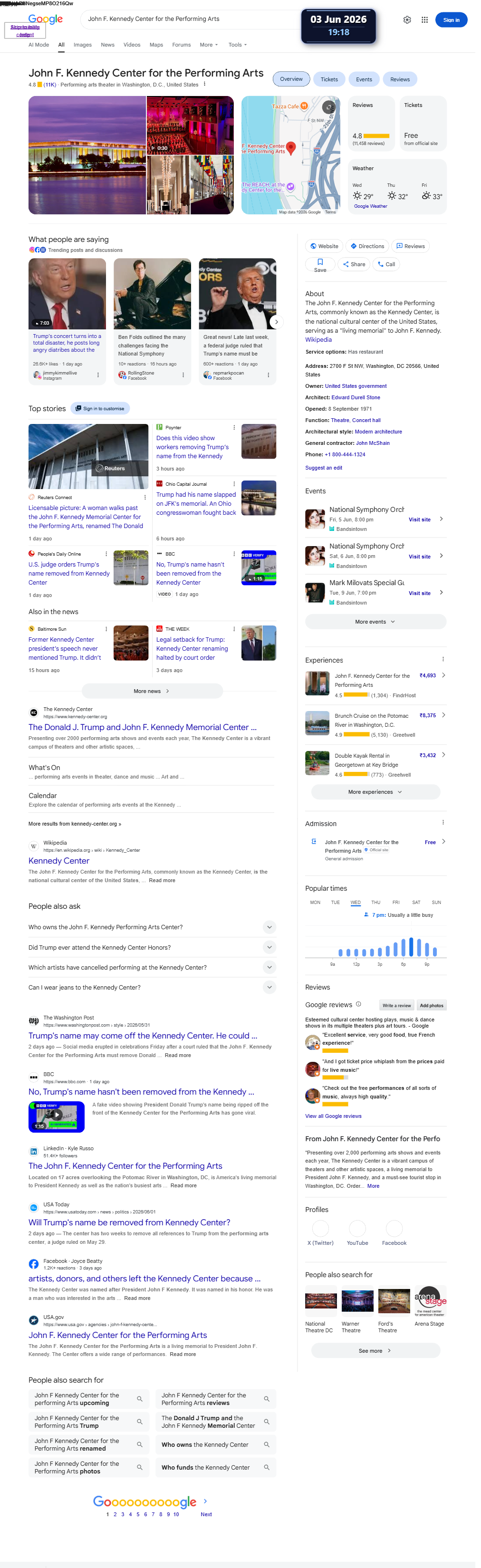The width and height of the screenshot is (481, 1568).
Task: Click Write a review button
Action: [396, 1005]
